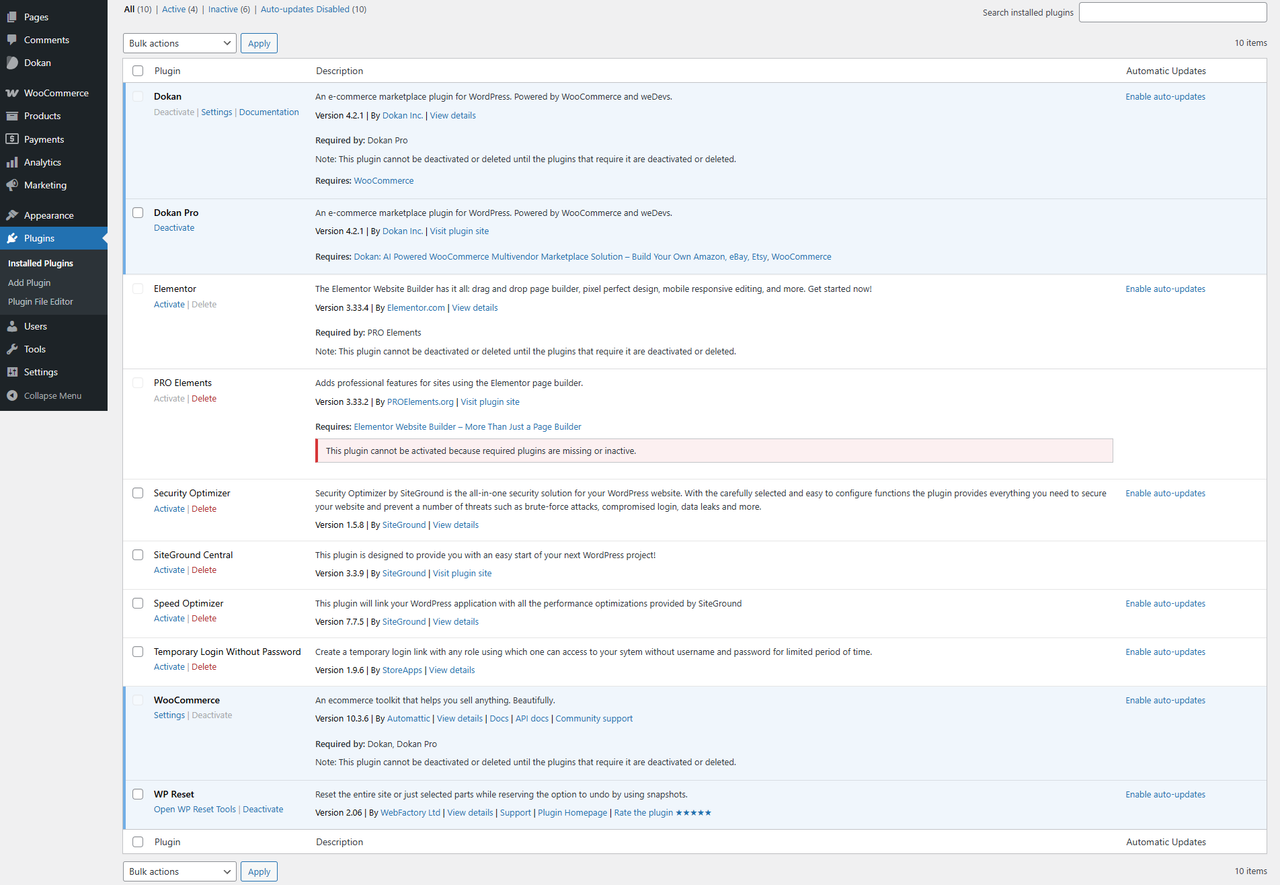The height and width of the screenshot is (885, 1280).
Task: Enable auto-updates for Security Optimizer
Action: click(x=1165, y=493)
